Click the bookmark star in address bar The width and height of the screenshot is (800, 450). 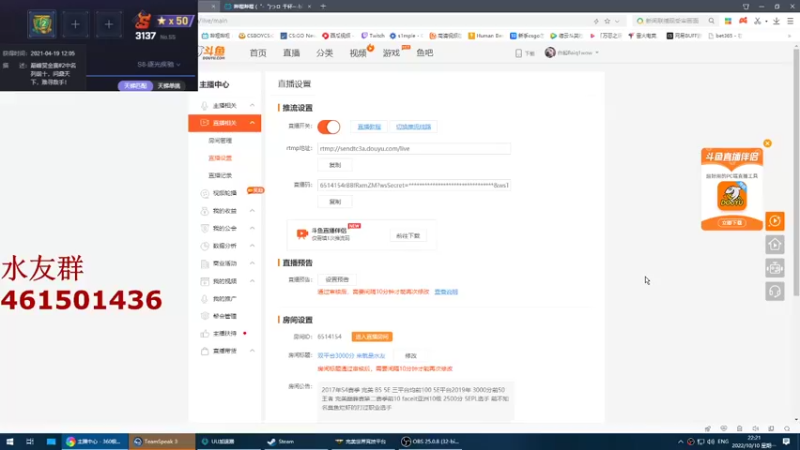pyautogui.click(x=607, y=21)
